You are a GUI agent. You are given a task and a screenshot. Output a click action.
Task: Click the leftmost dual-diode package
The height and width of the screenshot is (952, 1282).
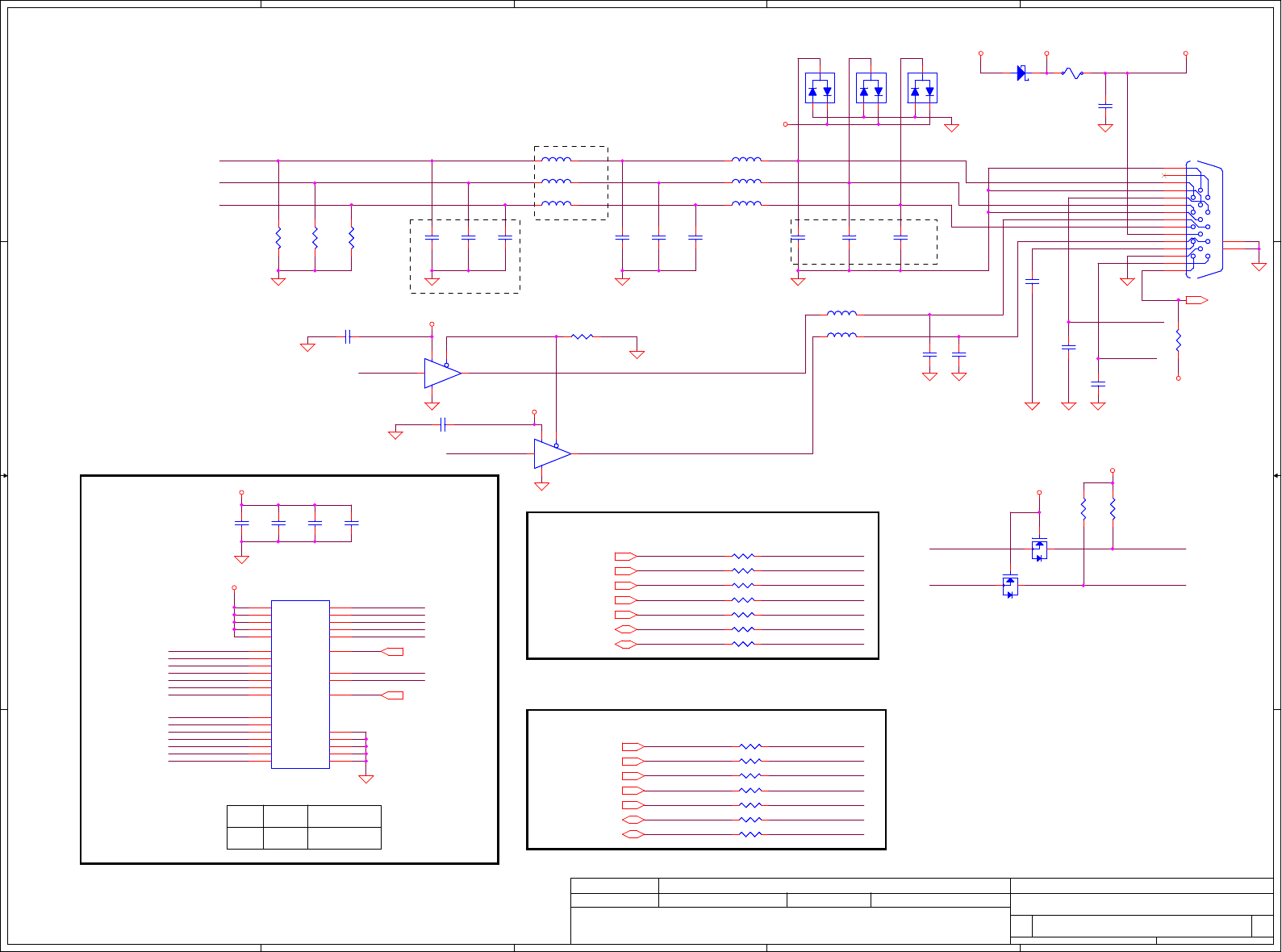pos(820,88)
